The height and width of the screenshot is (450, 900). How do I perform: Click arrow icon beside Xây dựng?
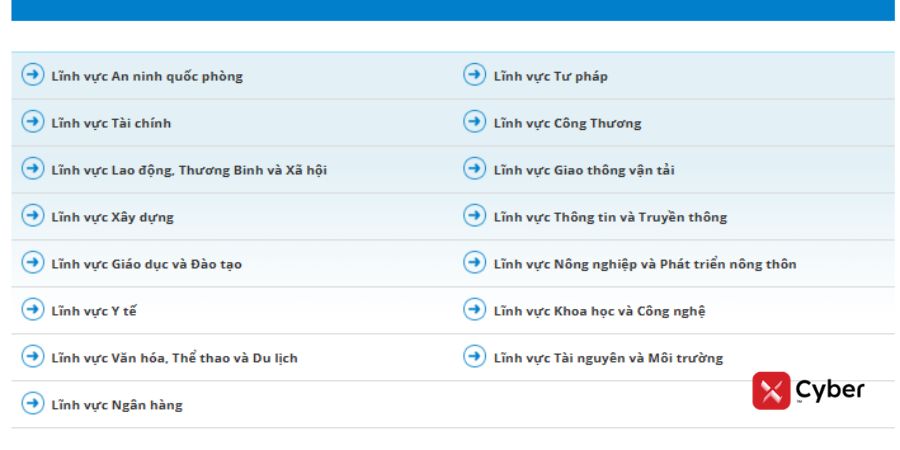(33, 216)
